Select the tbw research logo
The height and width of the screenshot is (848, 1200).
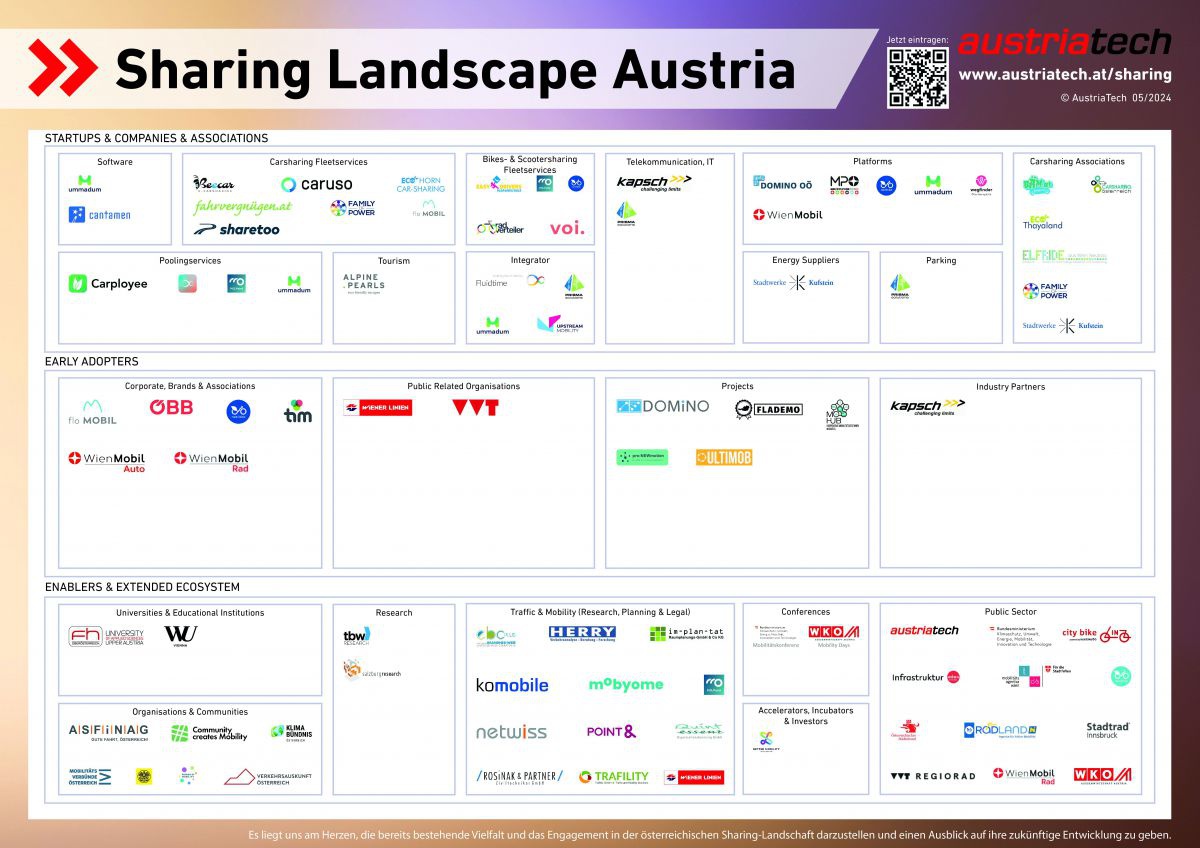point(357,635)
